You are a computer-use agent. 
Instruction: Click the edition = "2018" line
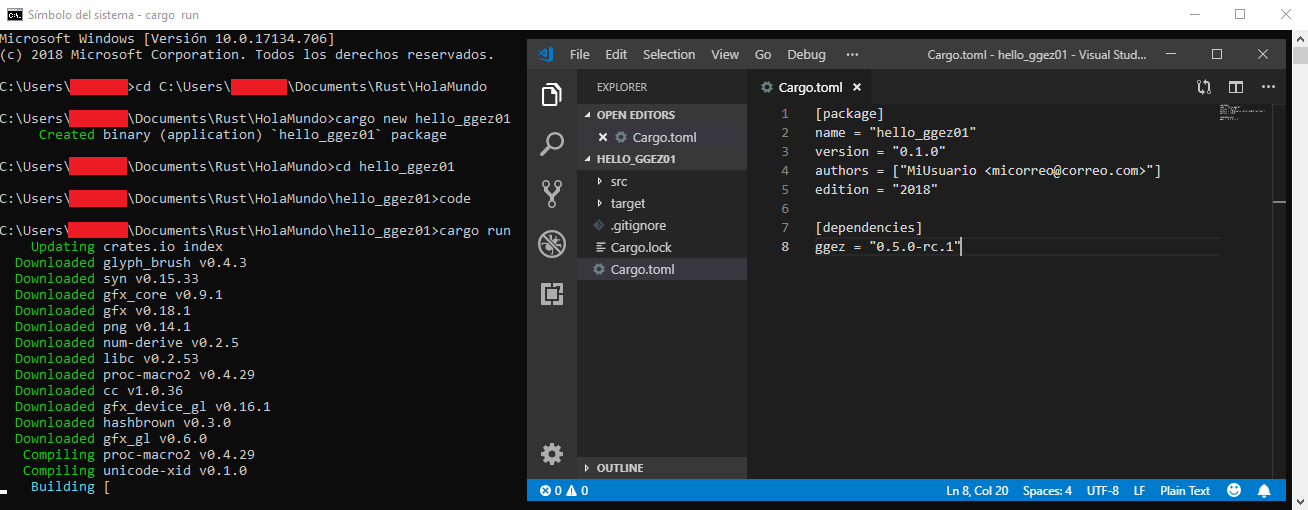876,189
